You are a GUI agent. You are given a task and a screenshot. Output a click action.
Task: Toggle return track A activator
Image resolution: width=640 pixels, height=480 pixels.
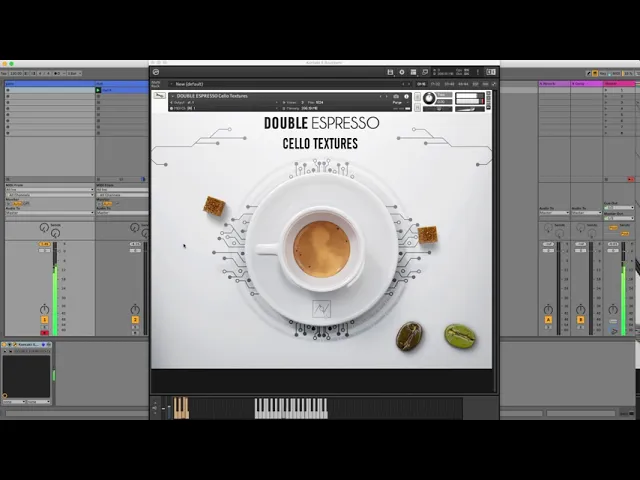point(548,320)
